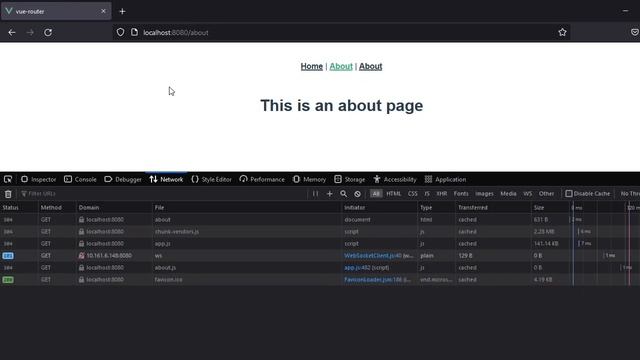Select the favicon.ico request row
The height and width of the screenshot is (360, 640).
[x=320, y=280]
